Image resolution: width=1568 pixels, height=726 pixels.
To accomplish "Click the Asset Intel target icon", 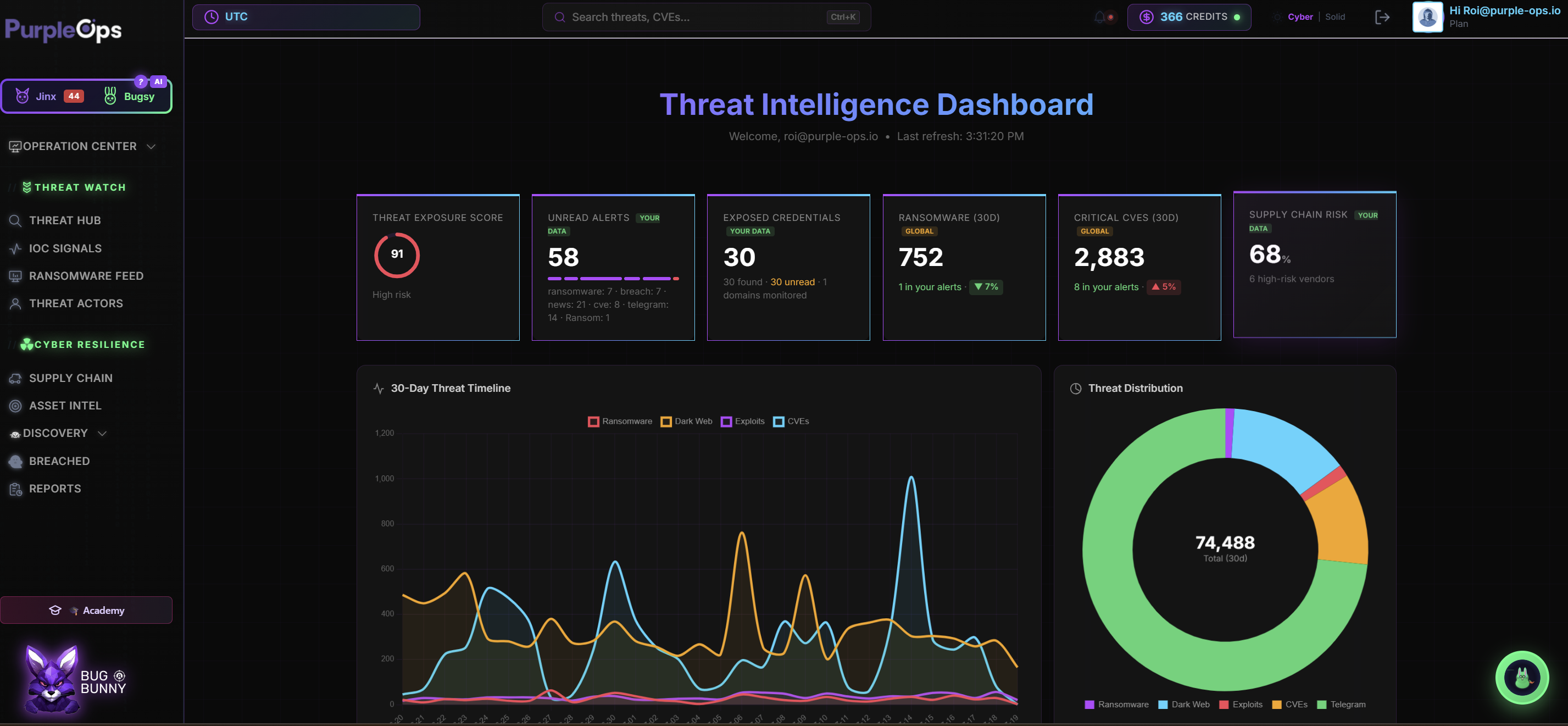I will [x=15, y=406].
